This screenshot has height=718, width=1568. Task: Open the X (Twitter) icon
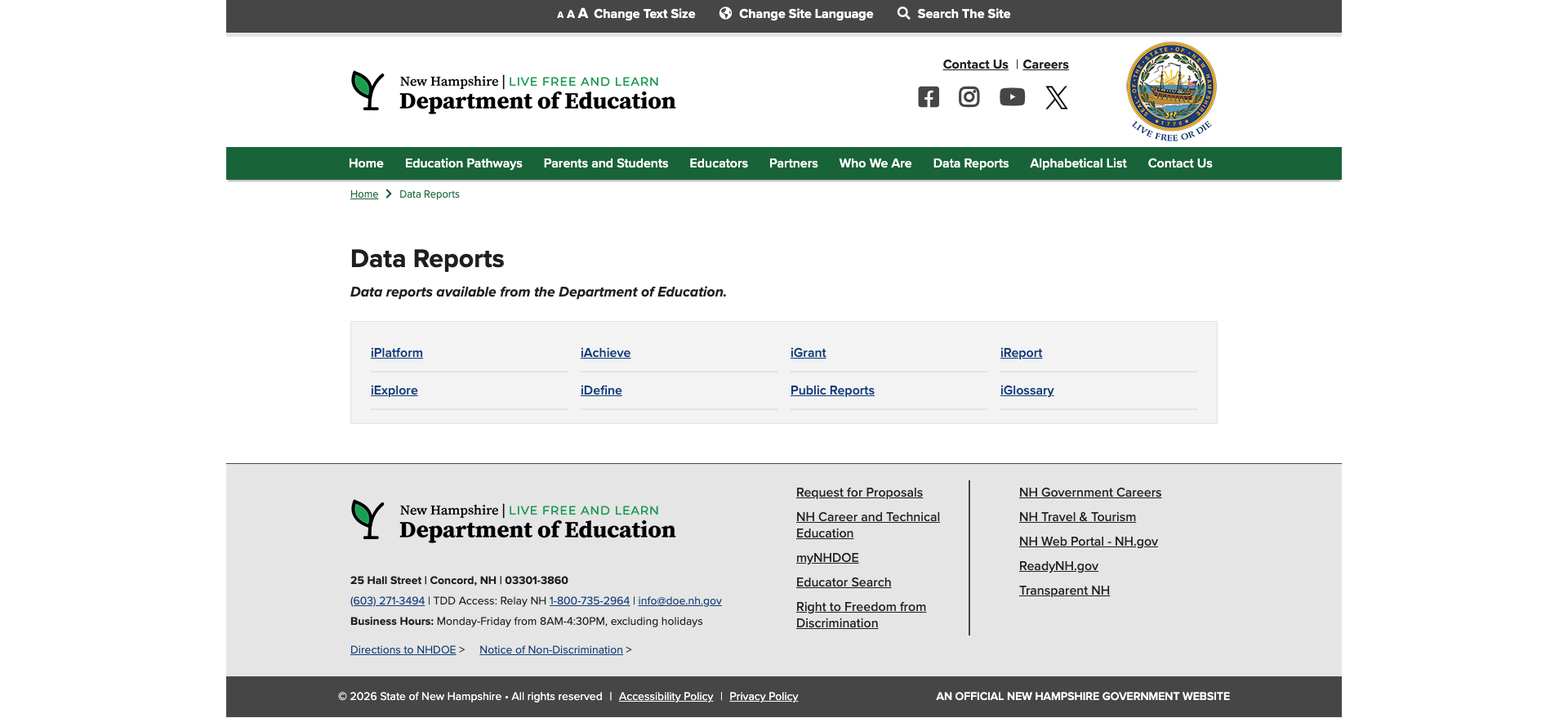click(1057, 97)
